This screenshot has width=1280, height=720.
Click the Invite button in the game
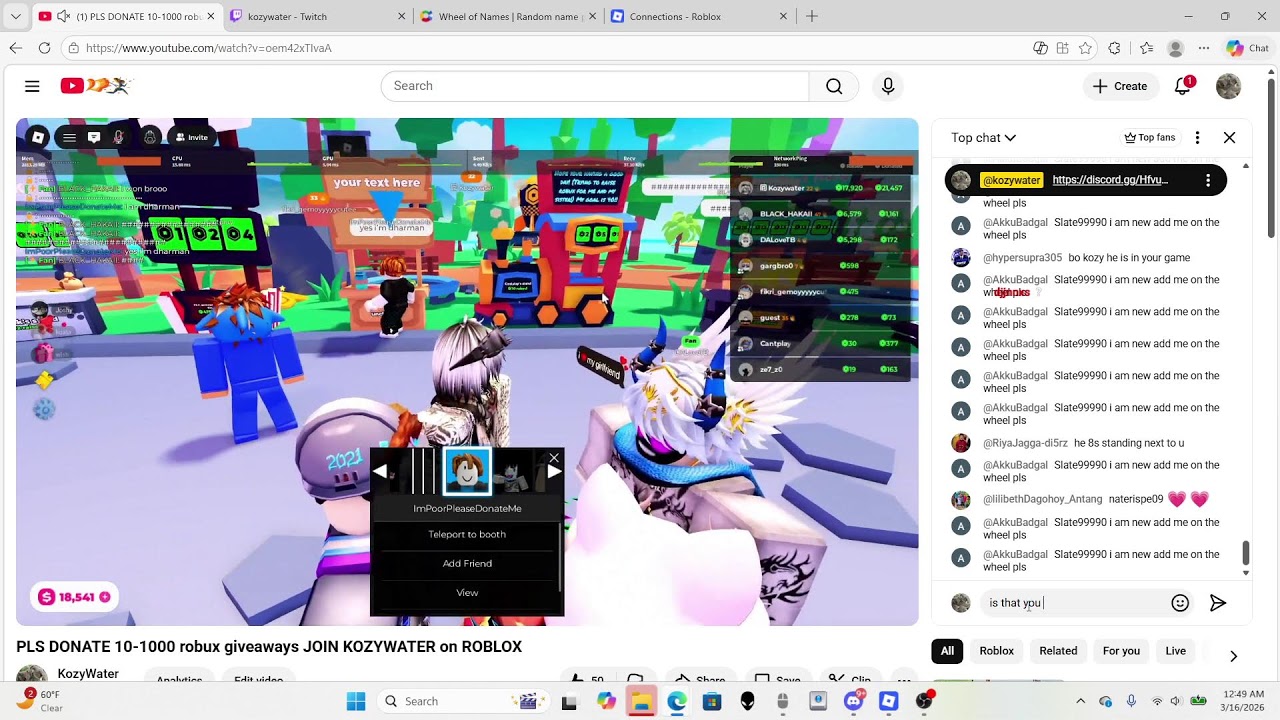click(192, 137)
